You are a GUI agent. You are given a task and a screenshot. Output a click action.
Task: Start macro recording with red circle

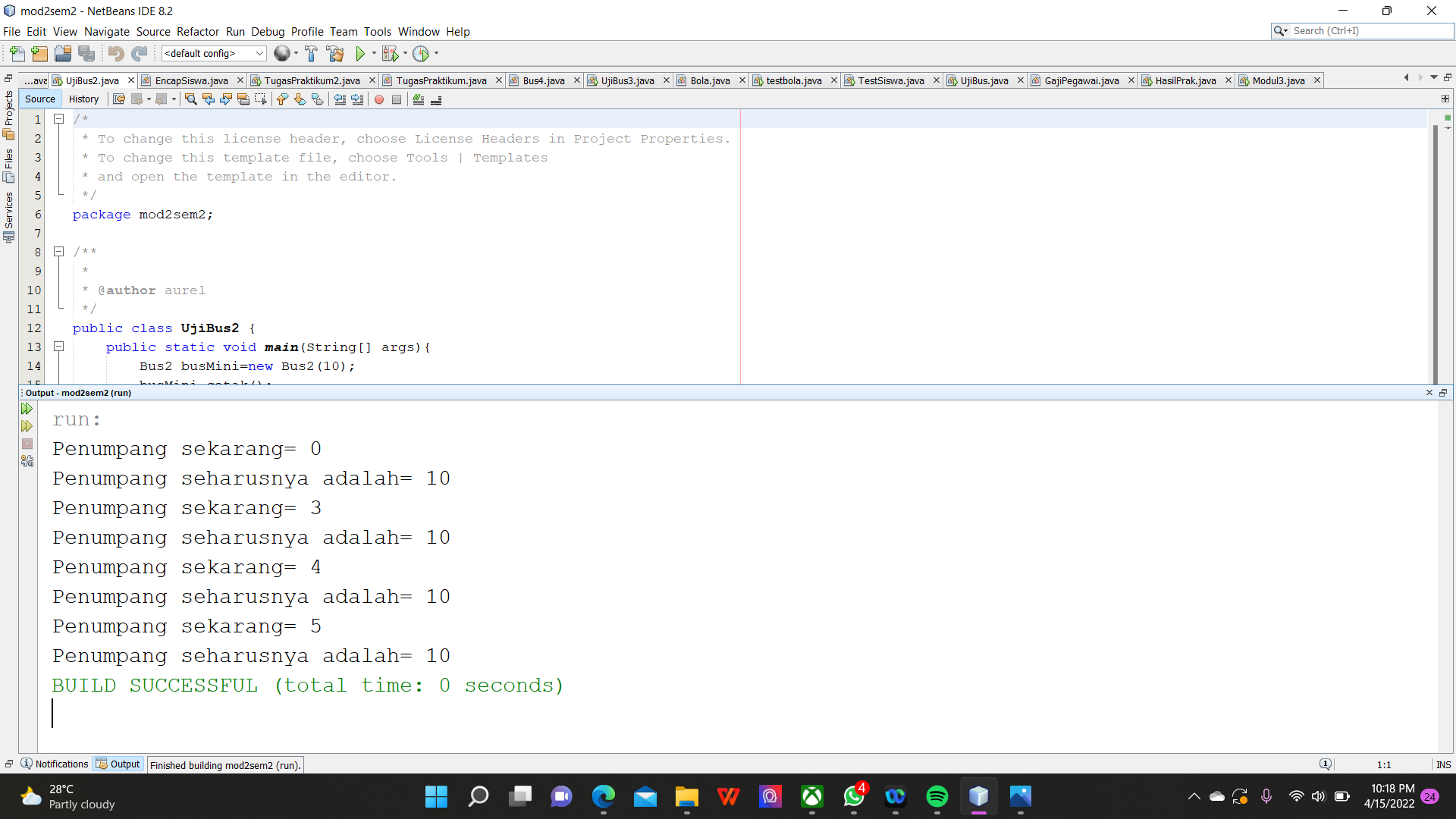pos(379,99)
